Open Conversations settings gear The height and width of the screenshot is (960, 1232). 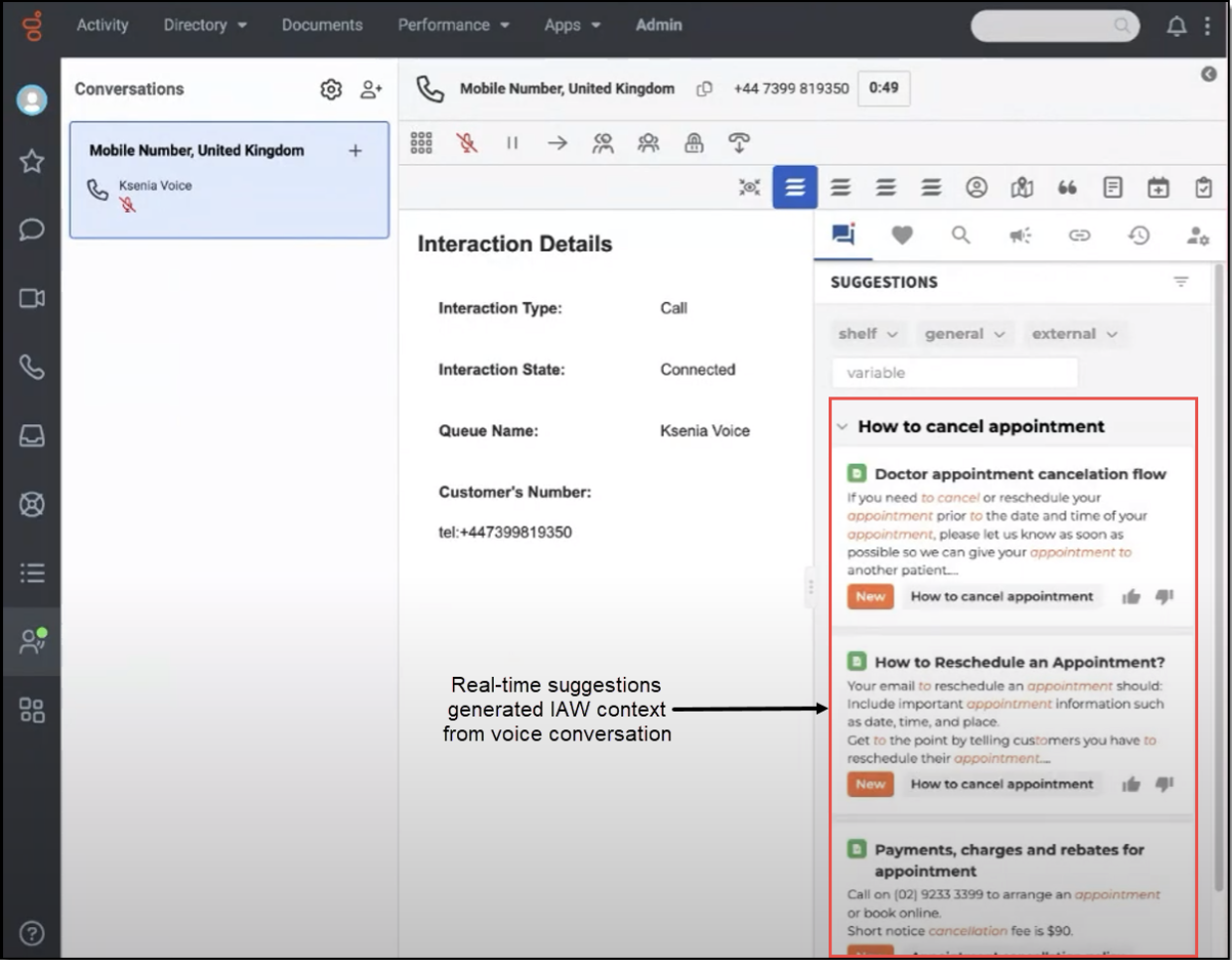(331, 89)
